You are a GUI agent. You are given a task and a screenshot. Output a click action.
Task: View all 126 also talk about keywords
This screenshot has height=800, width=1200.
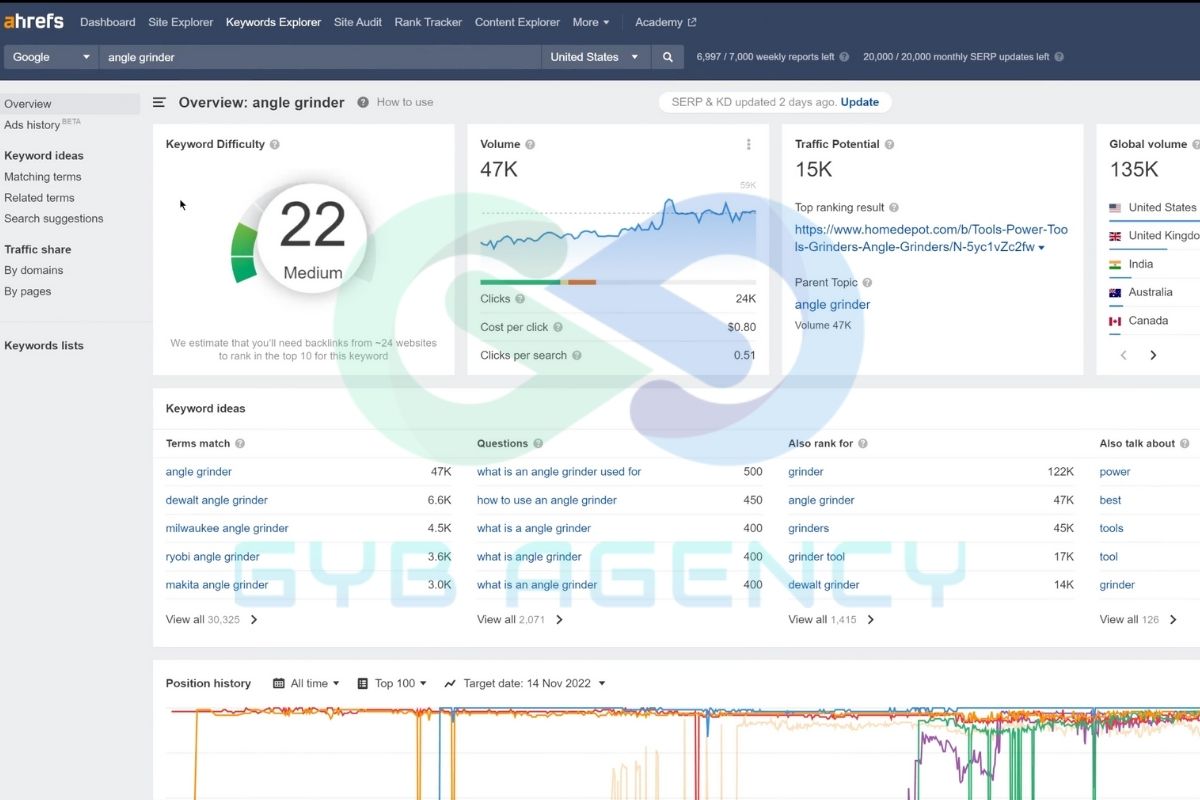point(1139,620)
